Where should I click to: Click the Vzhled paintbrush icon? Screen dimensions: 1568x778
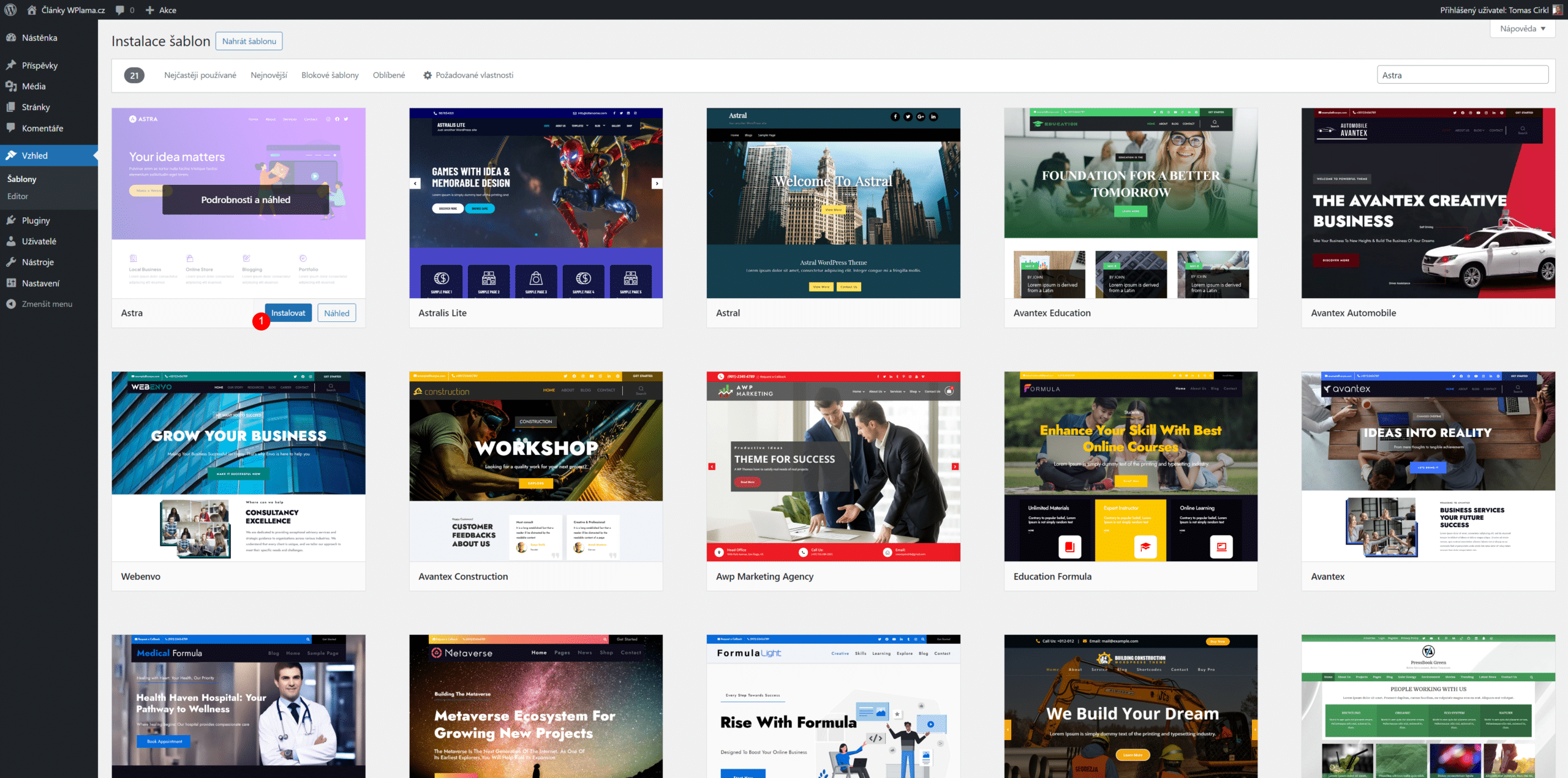coord(11,155)
